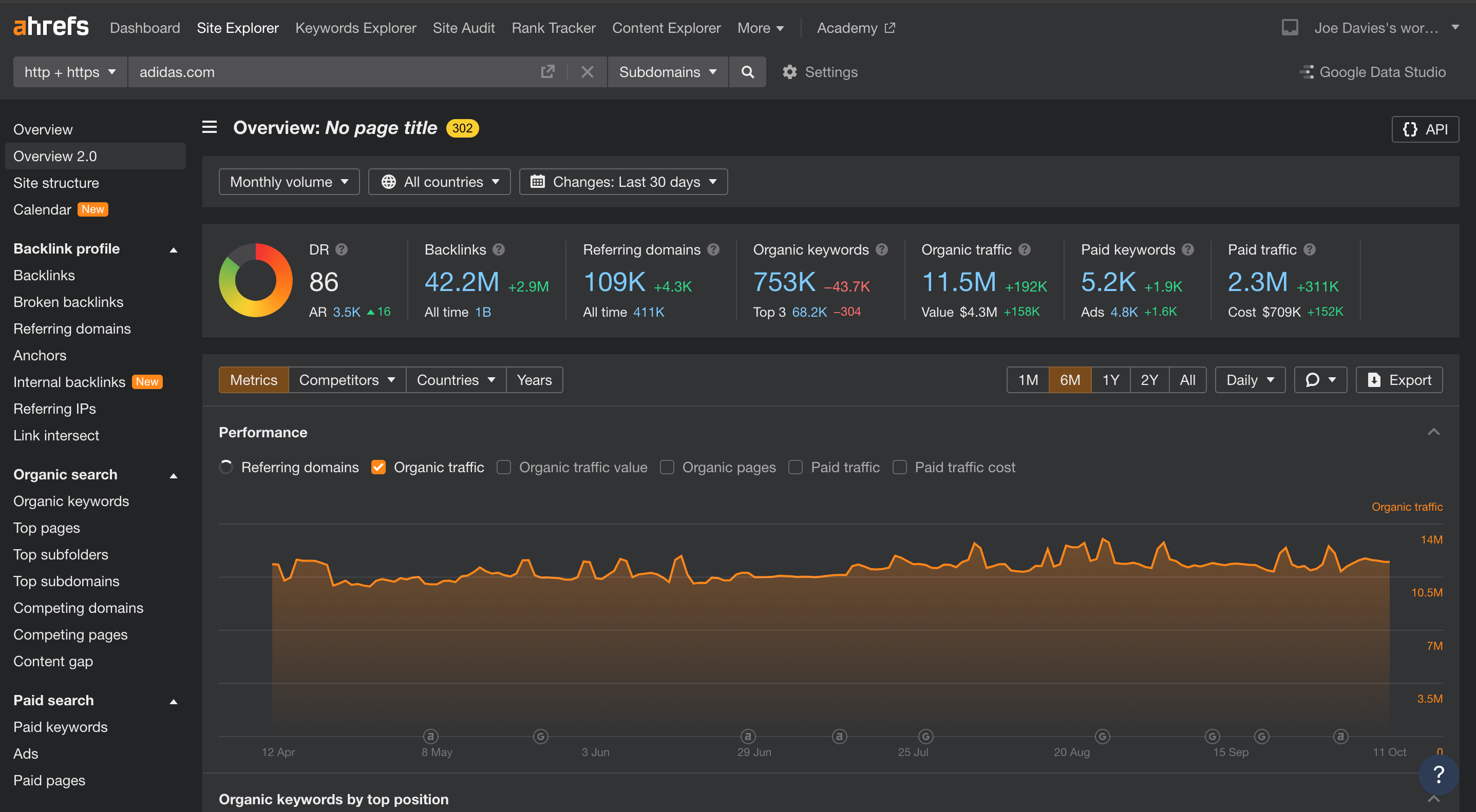1476x812 pixels.
Task: Uncheck Organic traffic checkbox
Action: pos(378,467)
